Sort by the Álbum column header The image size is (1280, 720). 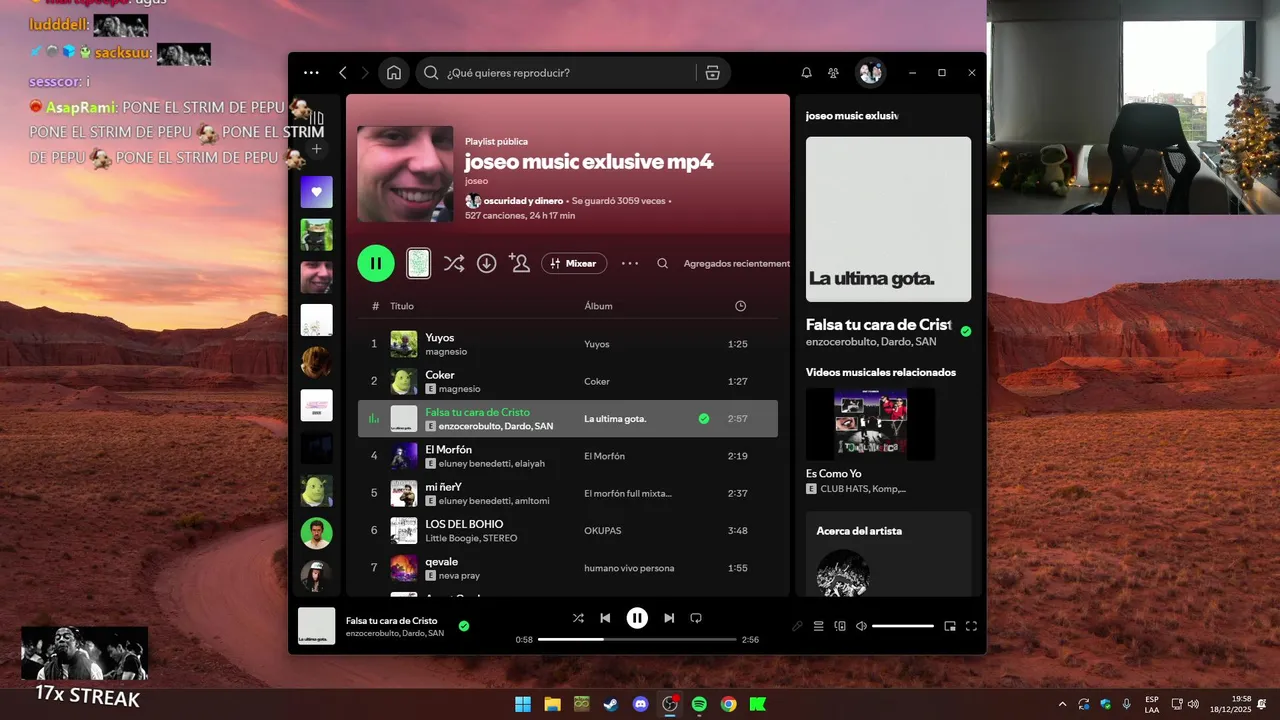pos(598,306)
